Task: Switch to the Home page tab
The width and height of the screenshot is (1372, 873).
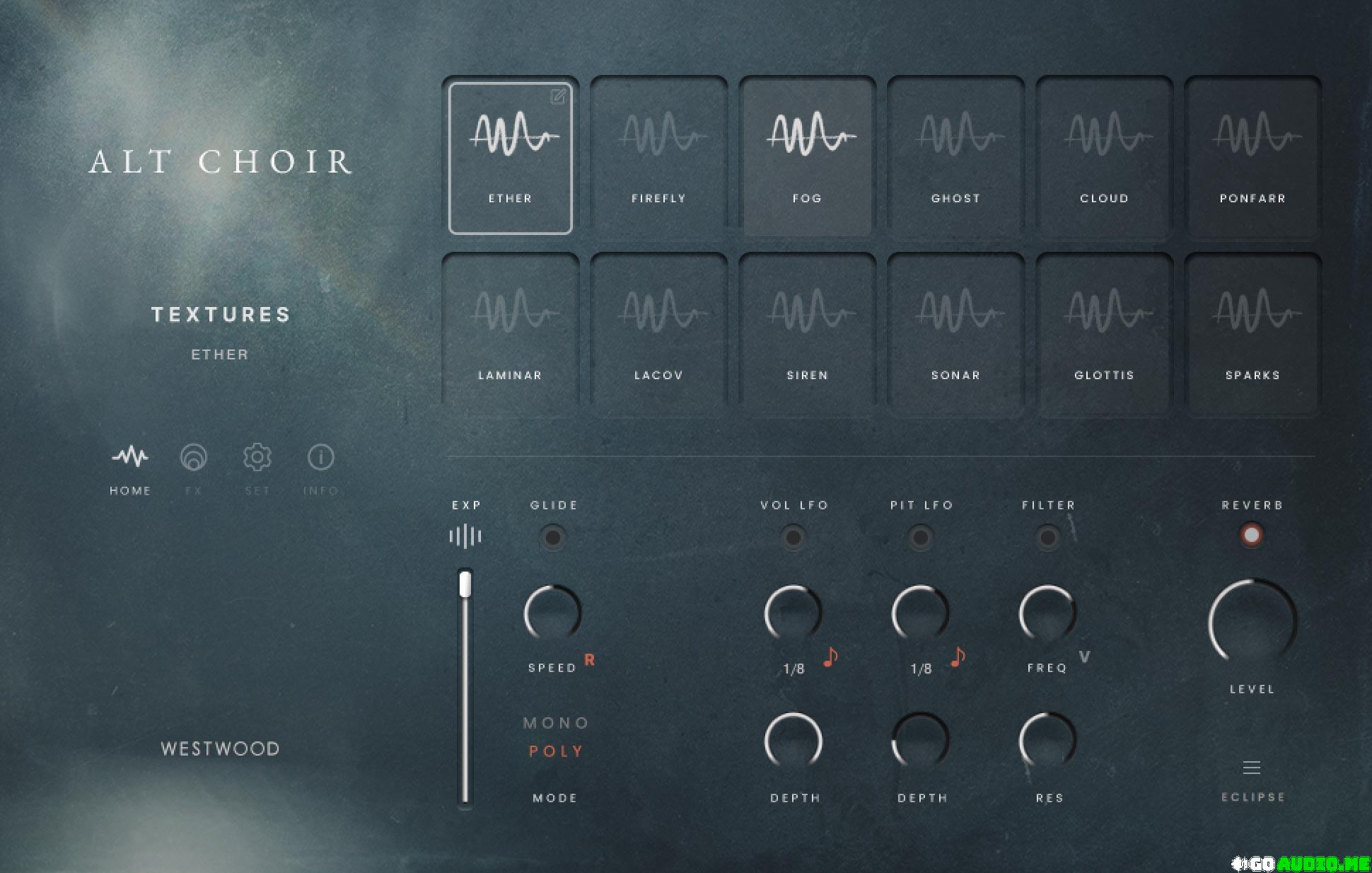Action: 130,458
